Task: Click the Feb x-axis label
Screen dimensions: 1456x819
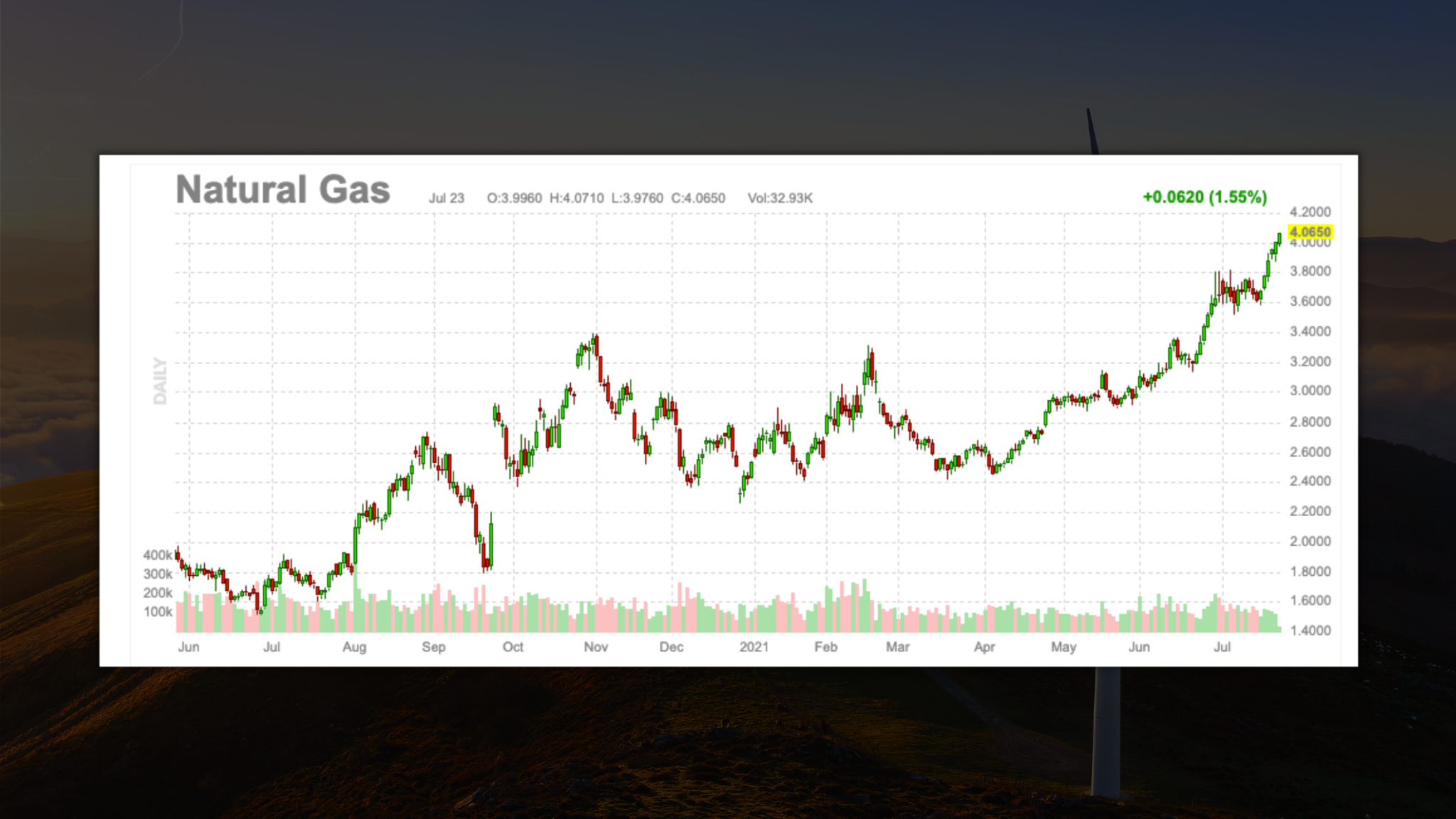Action: pyautogui.click(x=825, y=647)
